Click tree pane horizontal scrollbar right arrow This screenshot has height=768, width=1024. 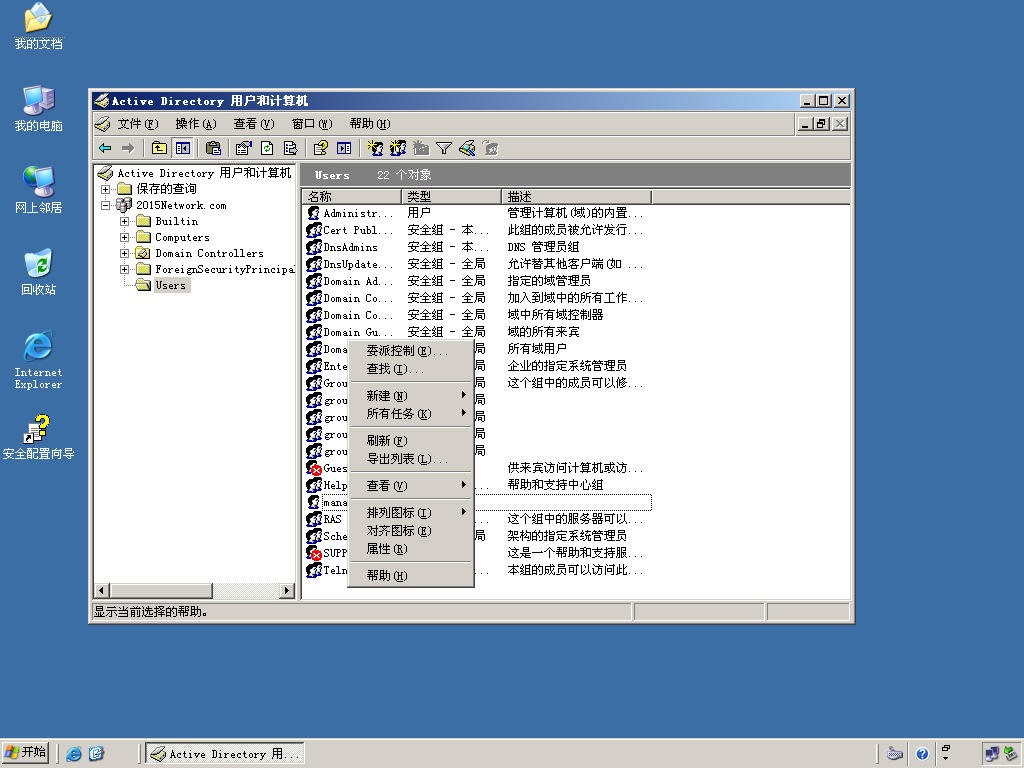287,590
